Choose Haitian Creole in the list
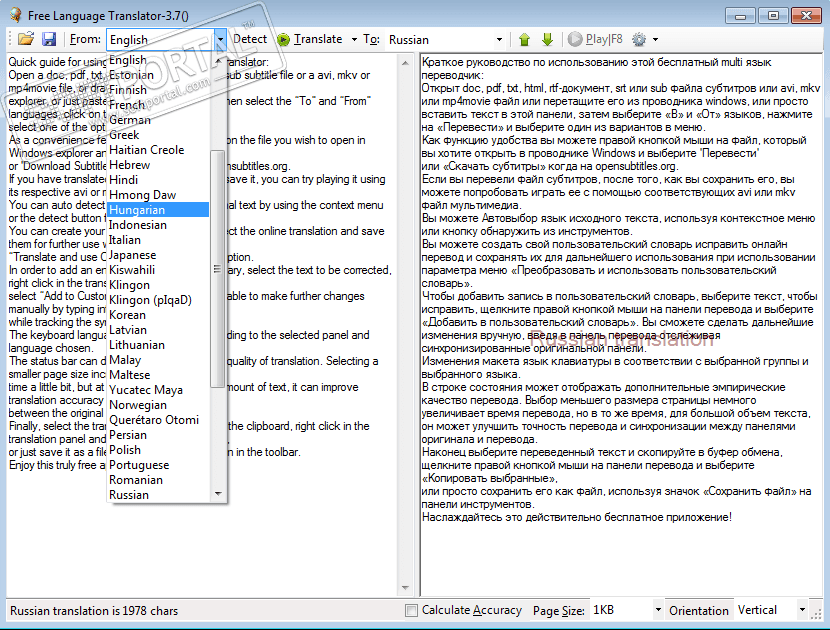The image size is (830, 630). point(158,150)
